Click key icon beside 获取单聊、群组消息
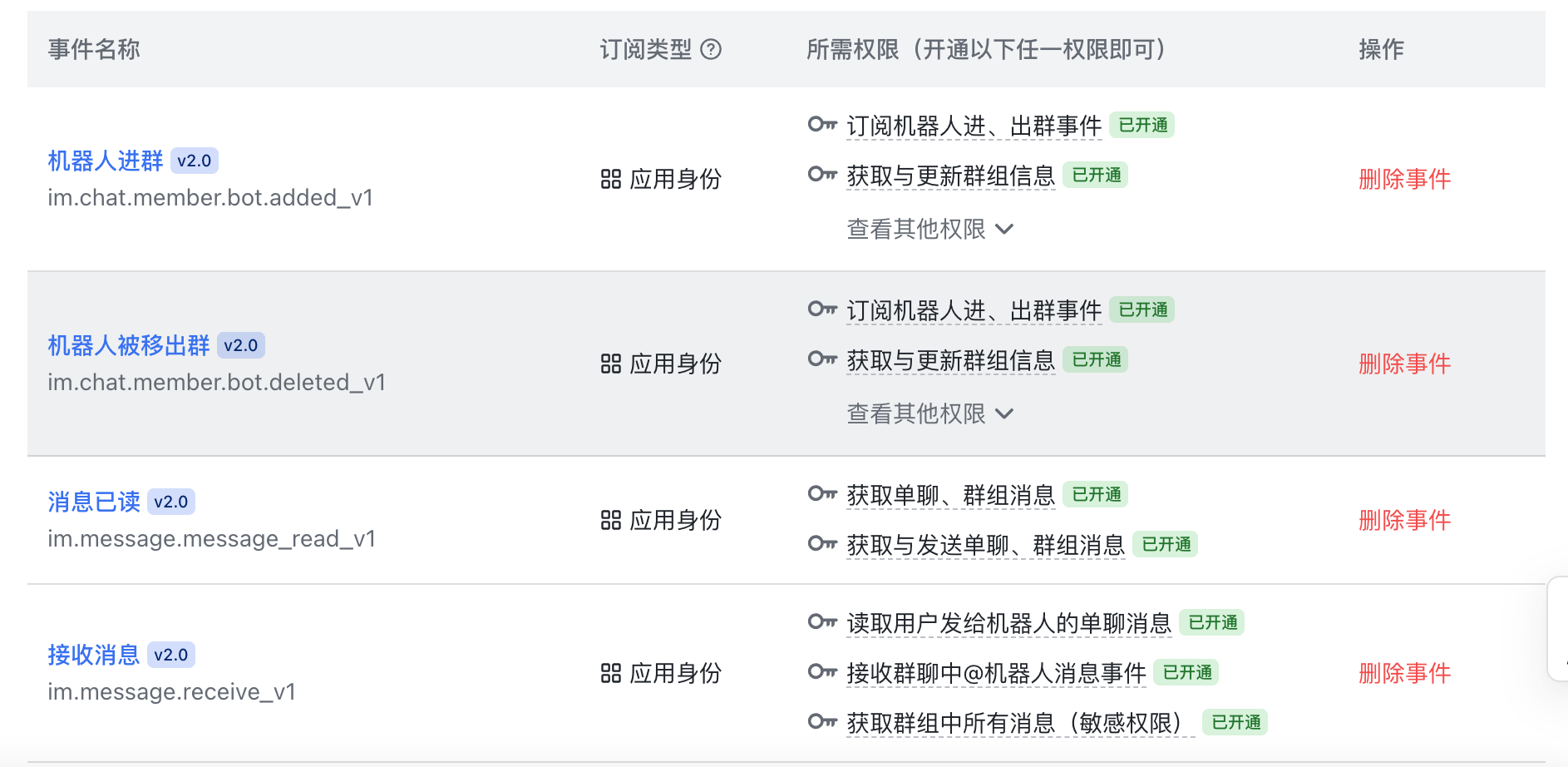This screenshot has width=1568, height=767. tap(822, 494)
